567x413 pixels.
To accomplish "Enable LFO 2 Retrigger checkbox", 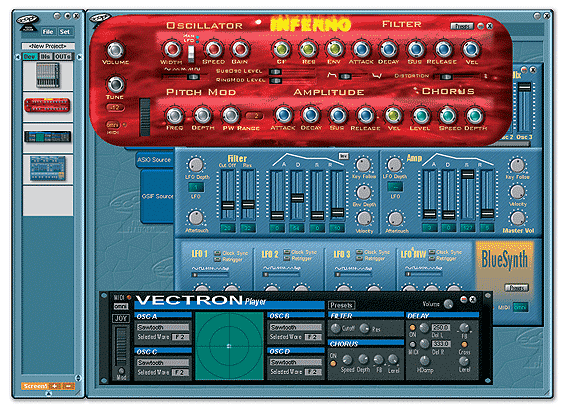I will (287, 258).
